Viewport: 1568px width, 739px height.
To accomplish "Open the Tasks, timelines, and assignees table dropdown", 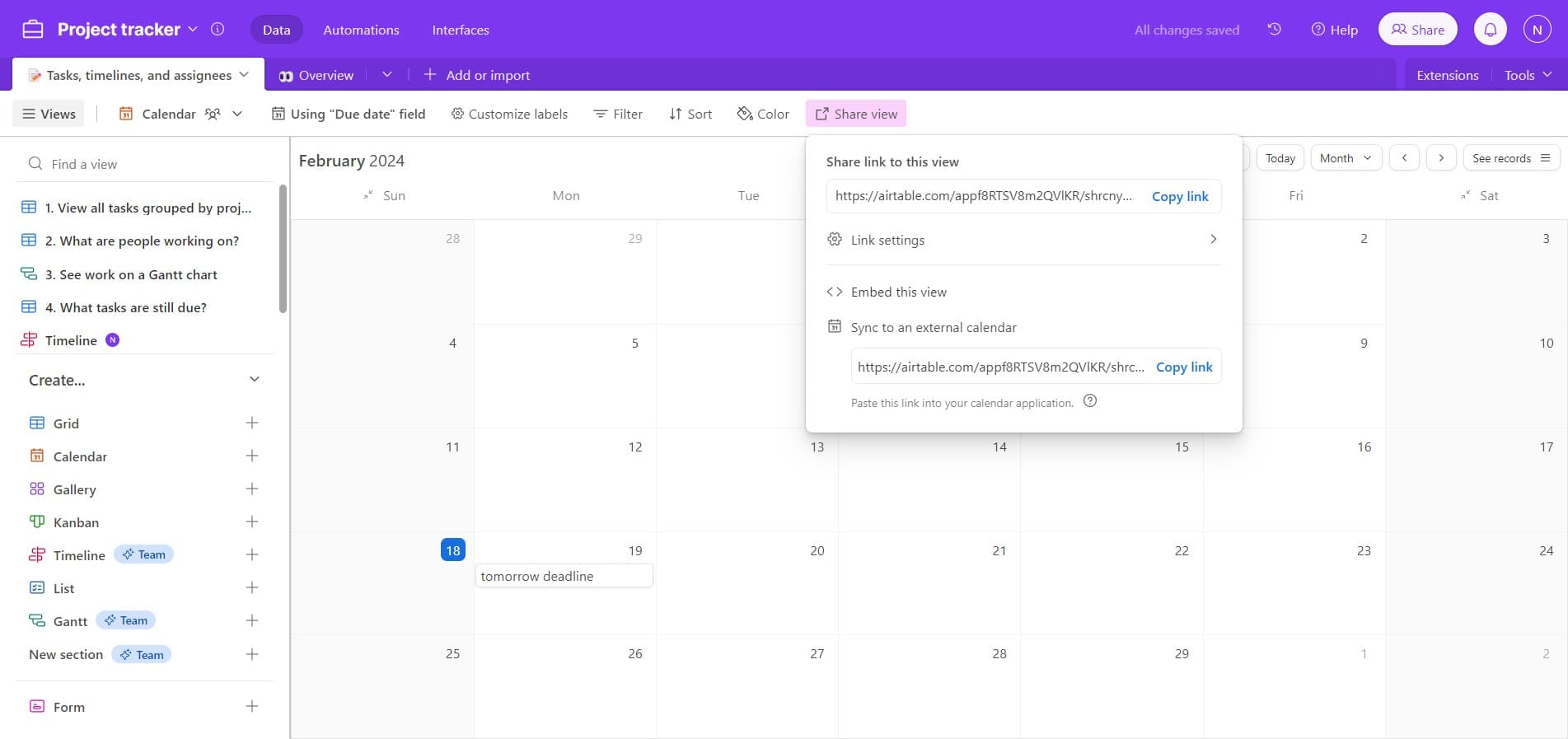I will 244,74.
